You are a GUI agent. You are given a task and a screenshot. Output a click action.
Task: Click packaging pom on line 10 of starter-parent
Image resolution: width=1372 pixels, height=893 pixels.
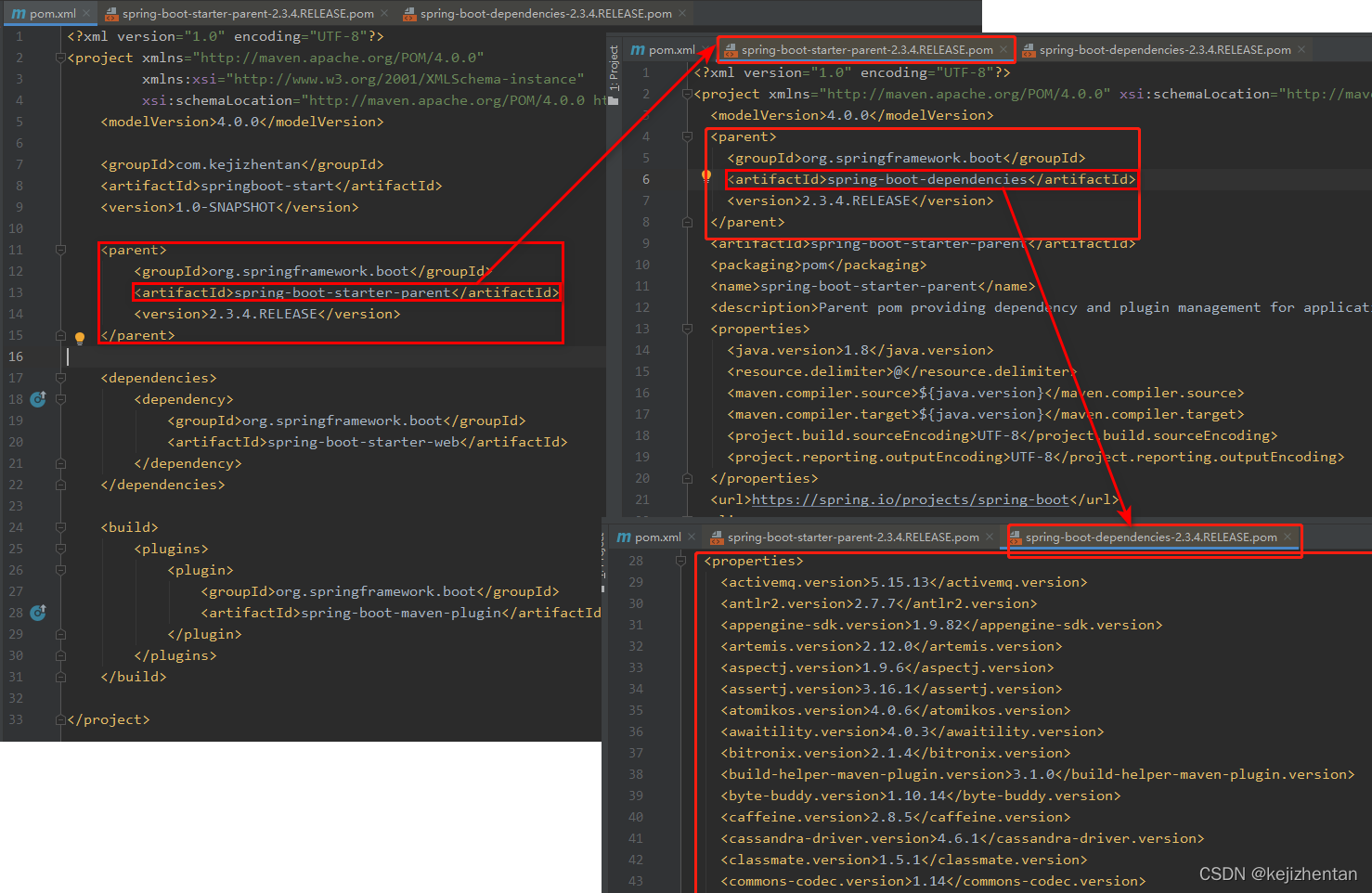pos(819,265)
